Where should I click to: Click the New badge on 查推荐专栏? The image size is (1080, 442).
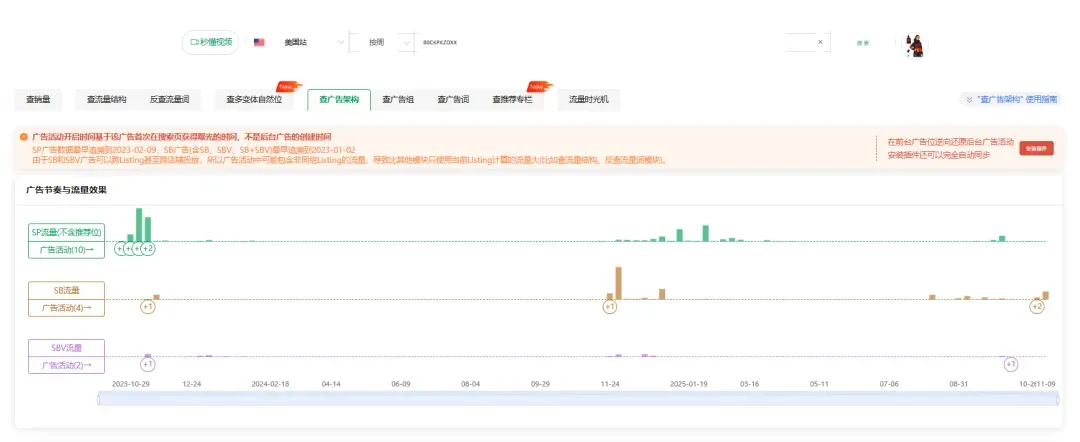coord(539,87)
